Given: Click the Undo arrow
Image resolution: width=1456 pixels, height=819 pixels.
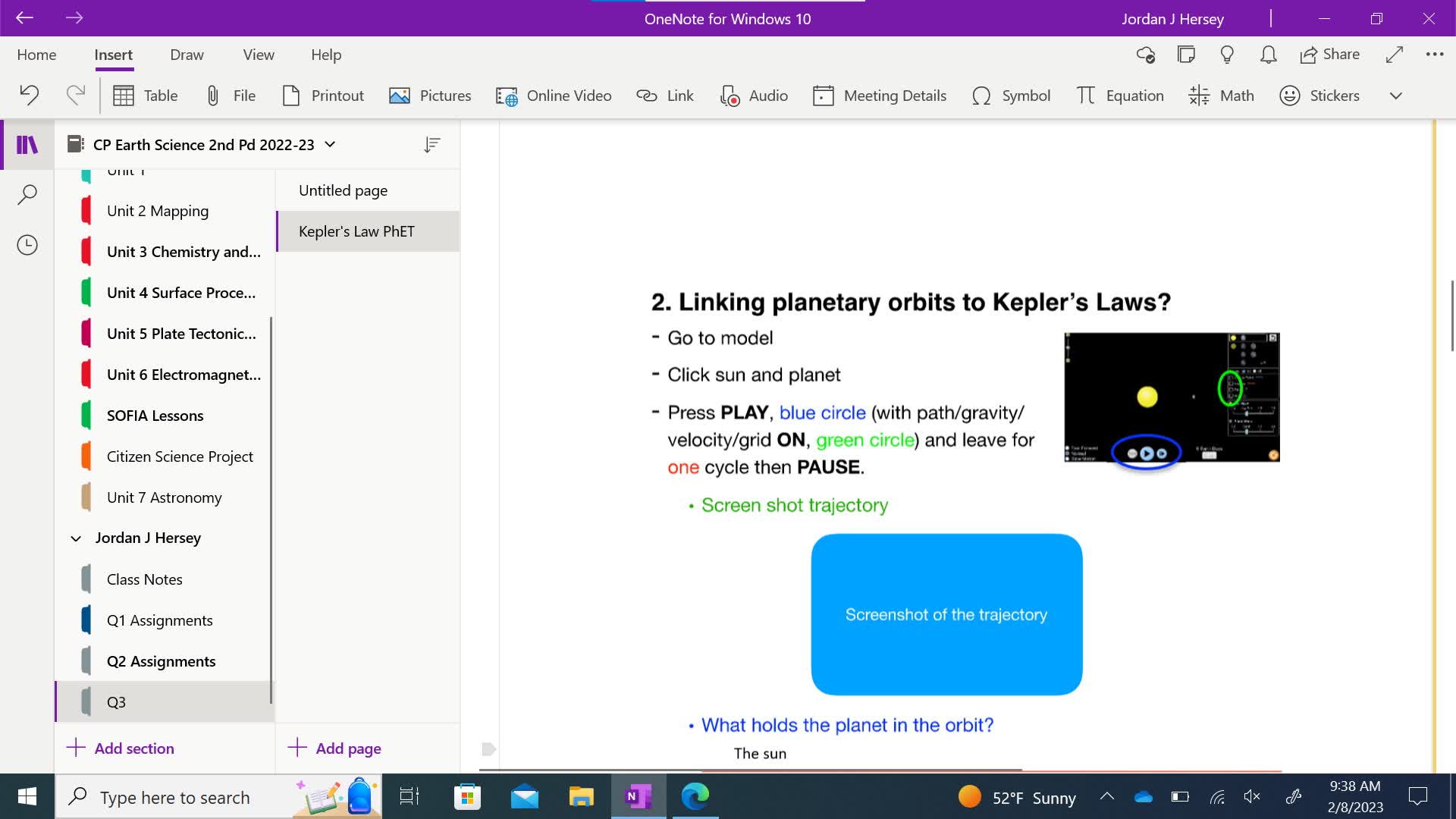Looking at the screenshot, I should (x=29, y=96).
